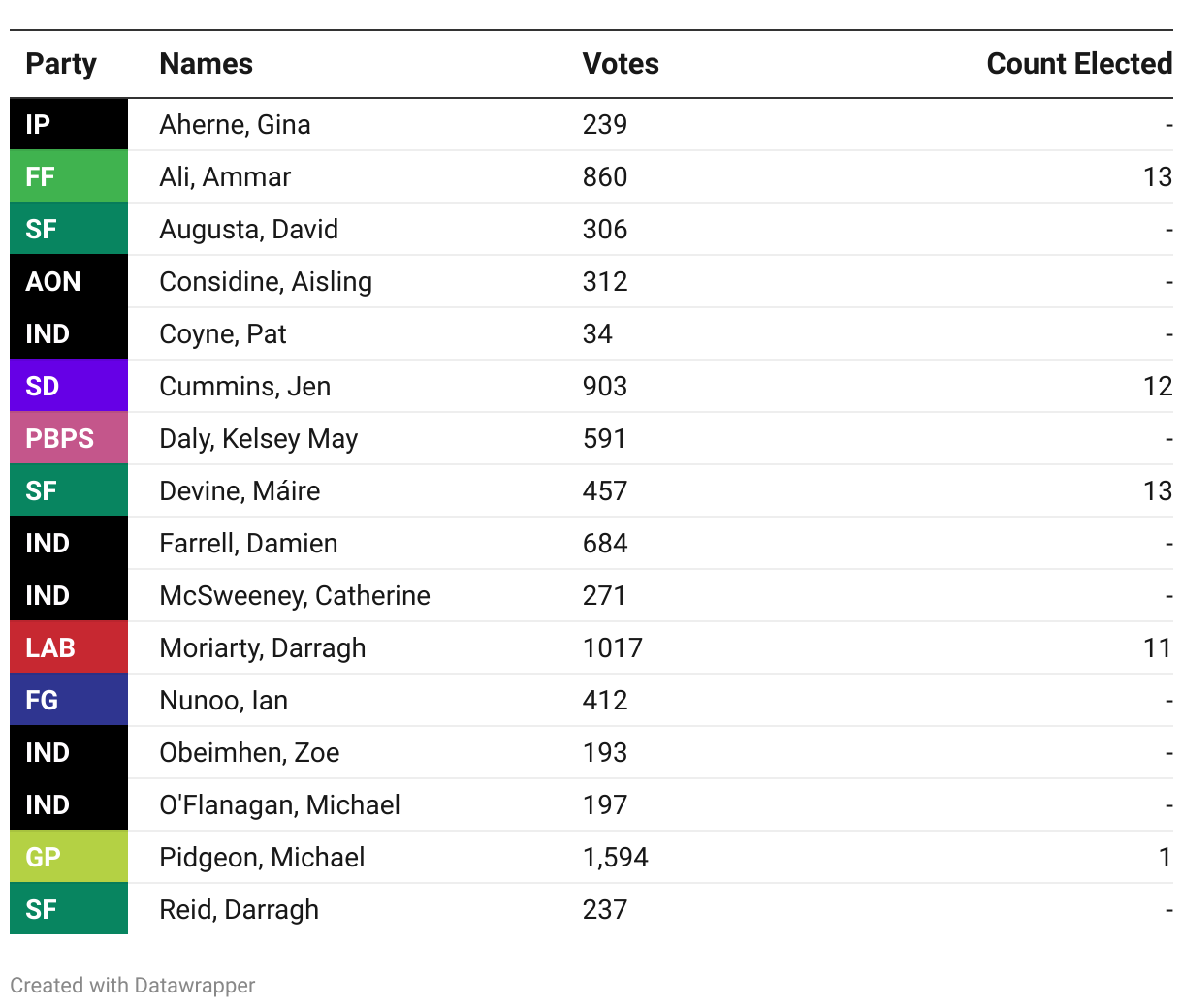Click the blue FG party badge
Viewport: 1183px width, 1008px height.
click(x=68, y=700)
